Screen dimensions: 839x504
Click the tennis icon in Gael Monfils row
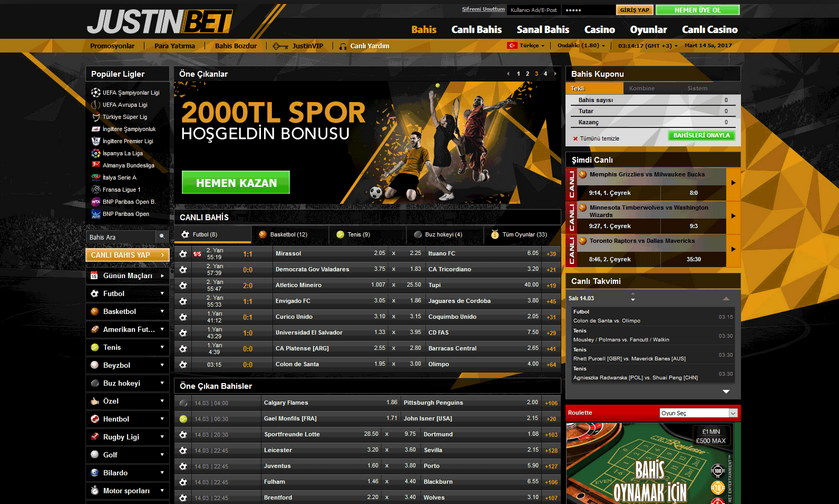(183, 419)
